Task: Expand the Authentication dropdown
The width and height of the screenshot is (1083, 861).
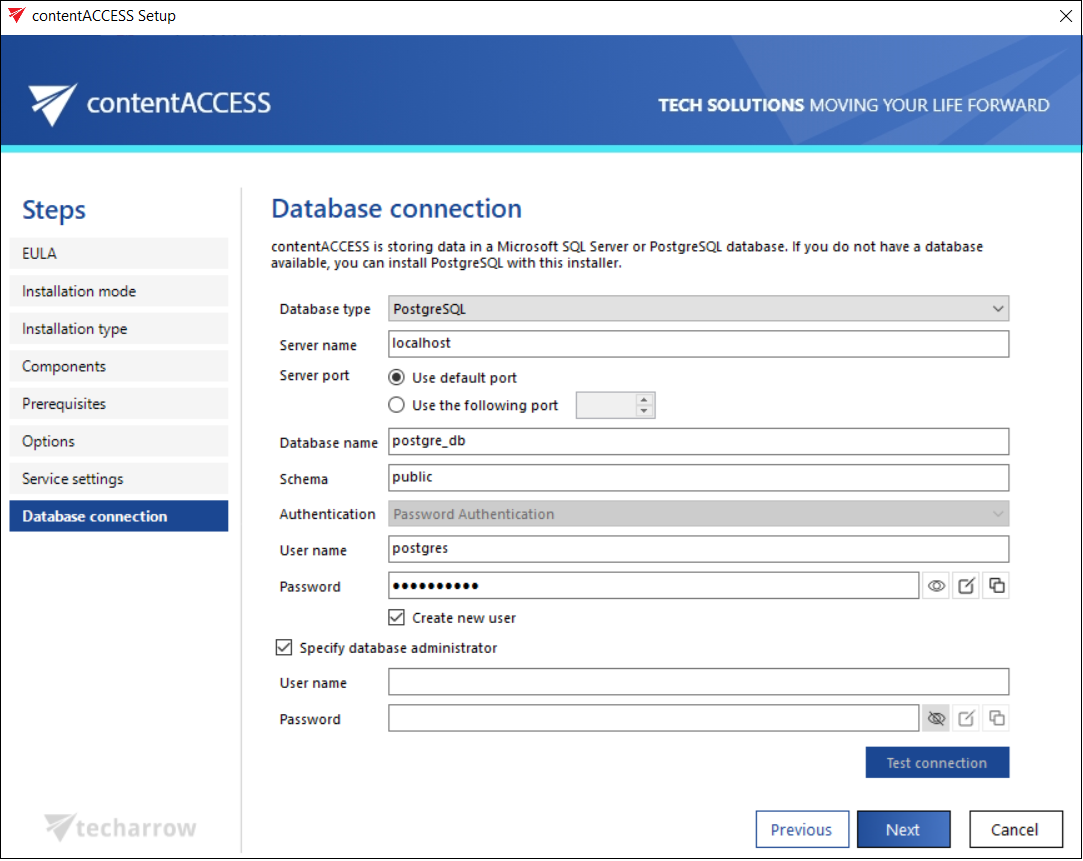Action: coord(698,514)
